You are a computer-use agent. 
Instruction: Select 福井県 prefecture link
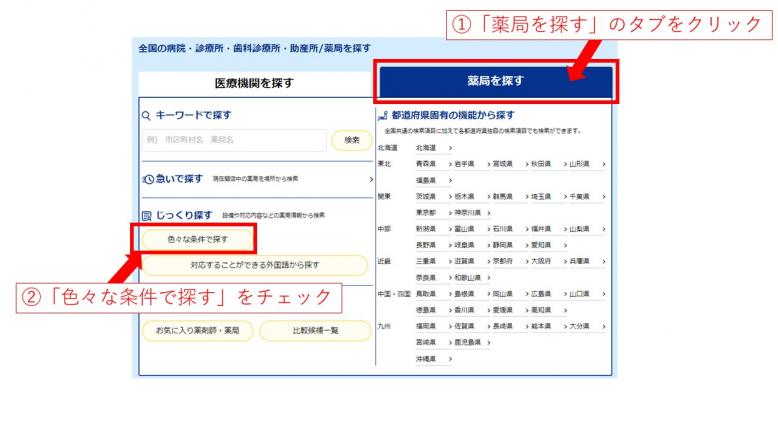pyautogui.click(x=549, y=229)
